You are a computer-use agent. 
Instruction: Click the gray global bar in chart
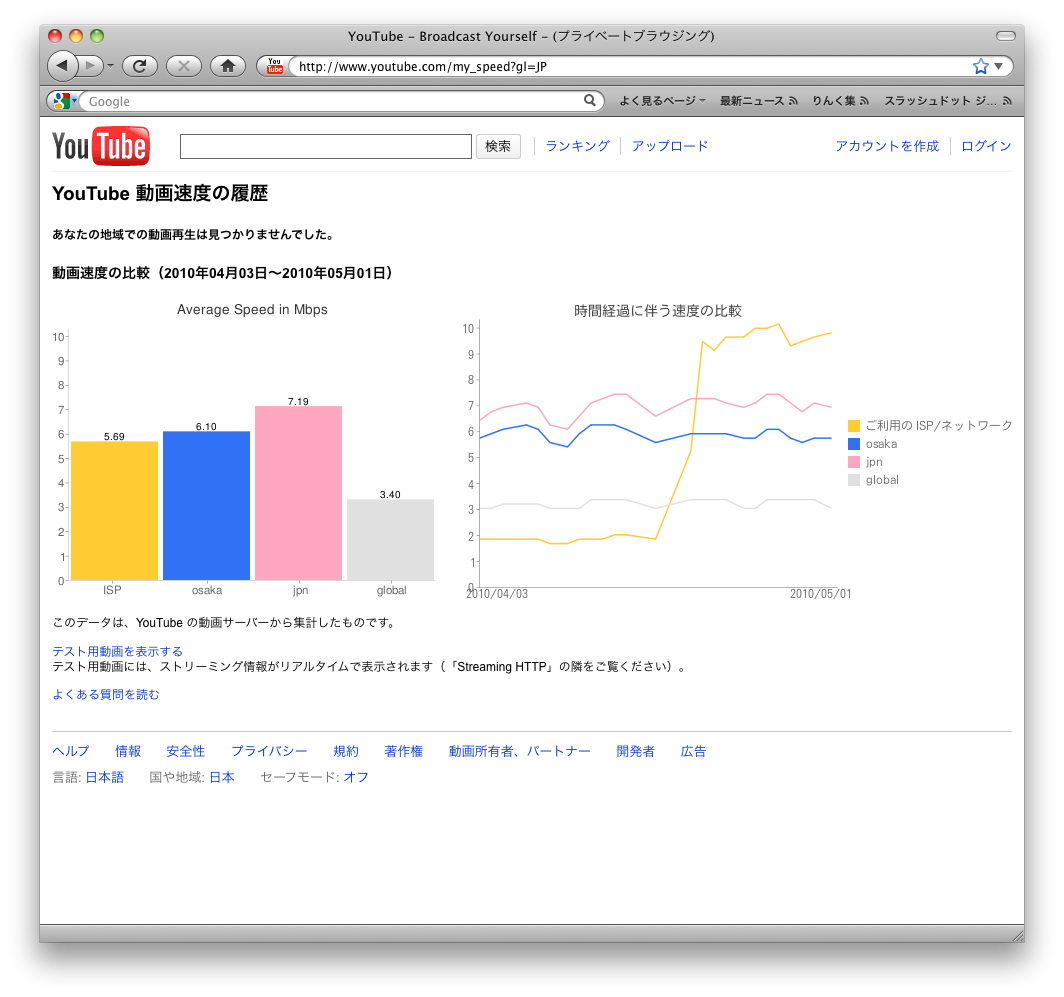(x=390, y=540)
